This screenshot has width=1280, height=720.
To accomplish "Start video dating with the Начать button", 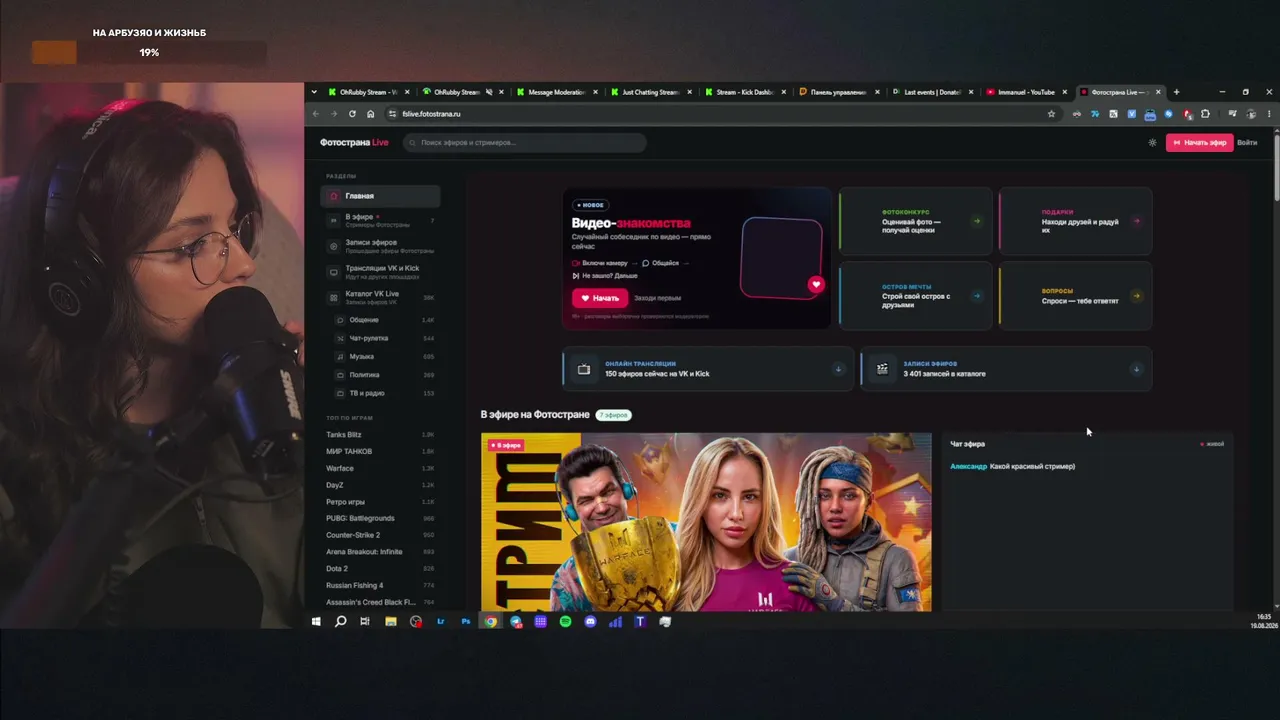I will 600,298.
